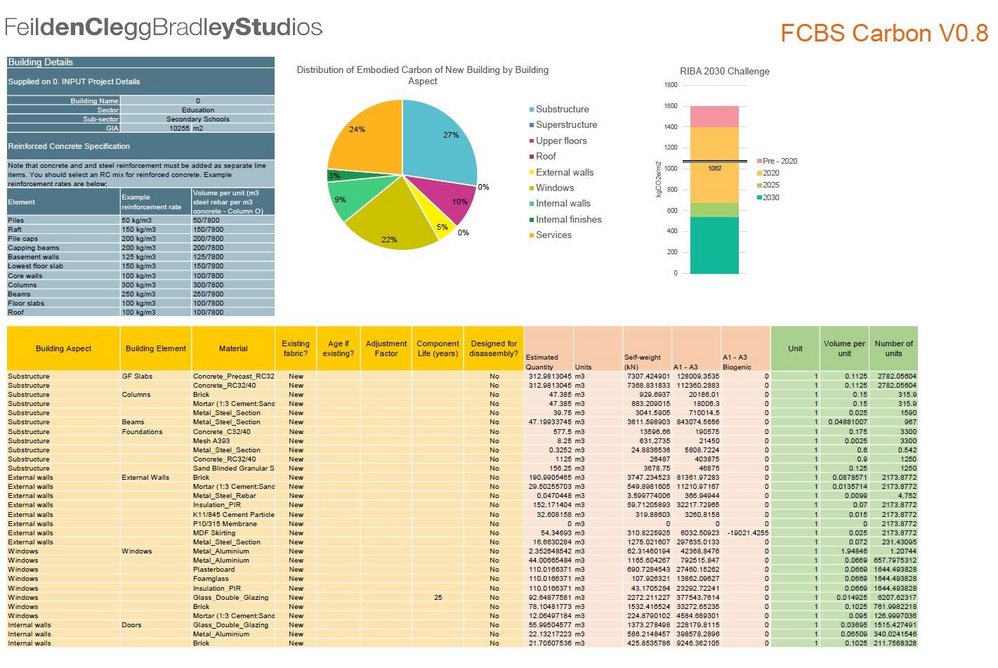This screenshot has height=668, width=998.
Task: Click the 2025 entry in RIBA chart legend
Action: point(768,185)
